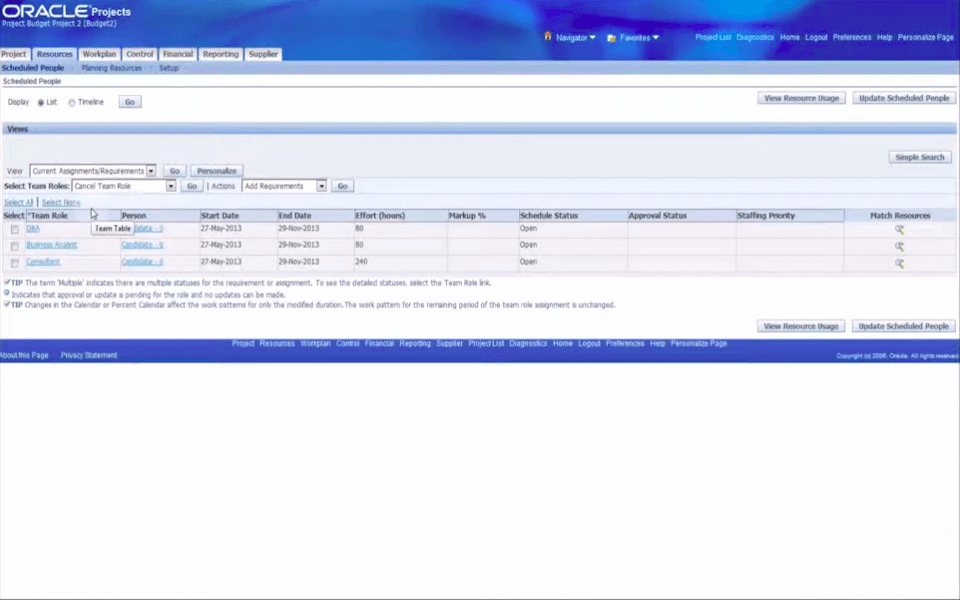This screenshot has height=600, width=960.
Task: Click Match Resources icon on Consultant row
Action: coord(898,262)
